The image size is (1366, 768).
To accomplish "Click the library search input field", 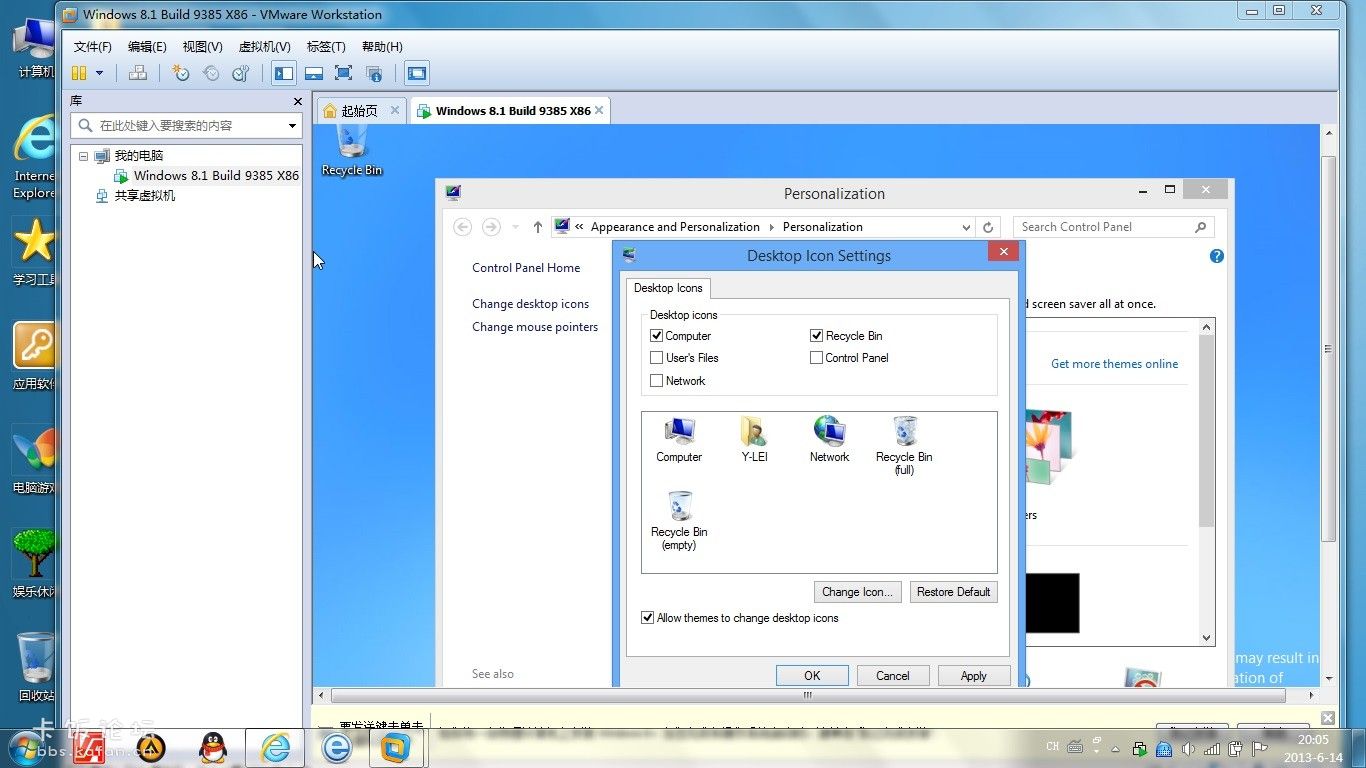I will (179, 126).
